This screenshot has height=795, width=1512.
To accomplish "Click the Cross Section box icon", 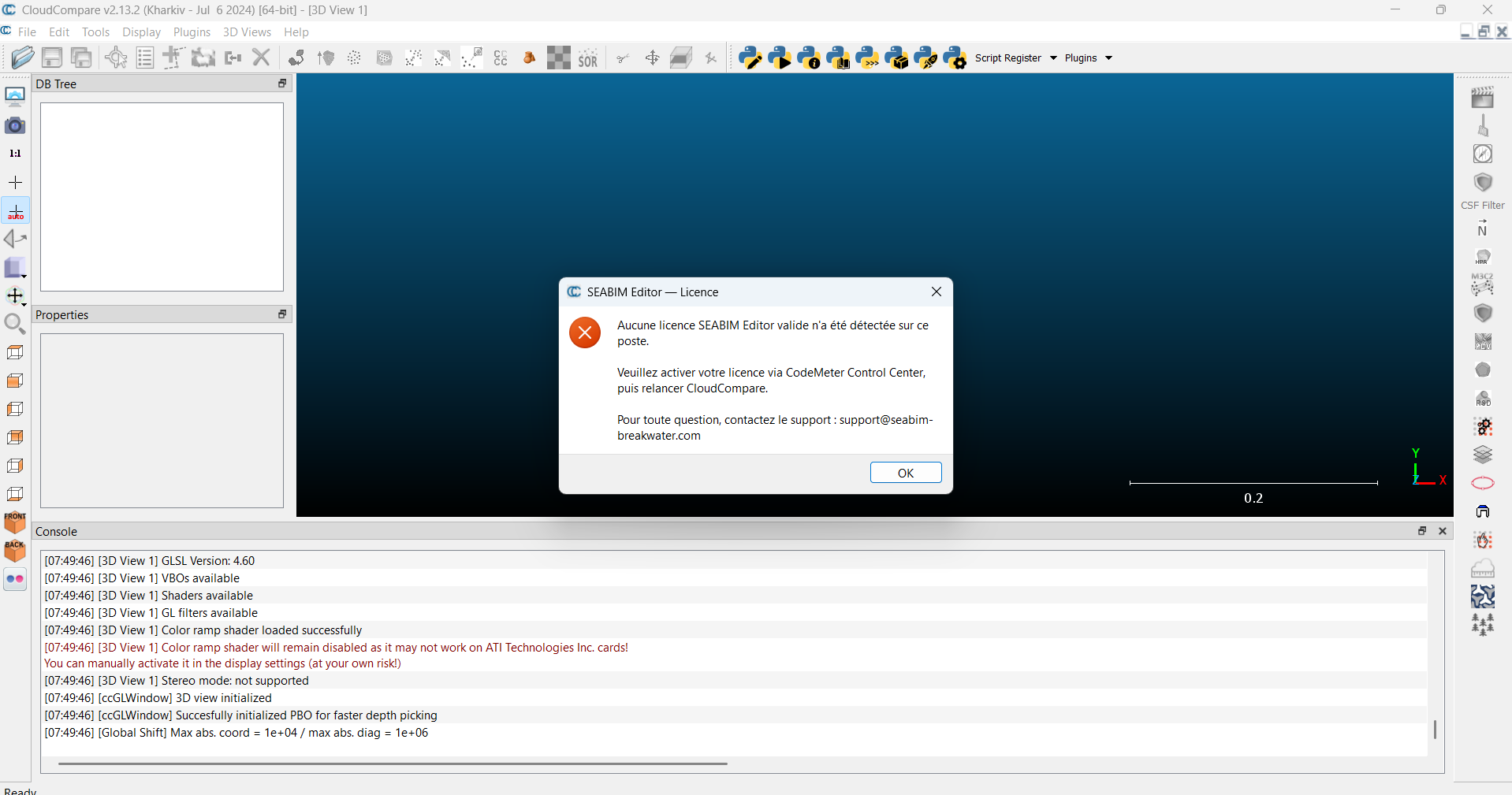I will coord(681,58).
